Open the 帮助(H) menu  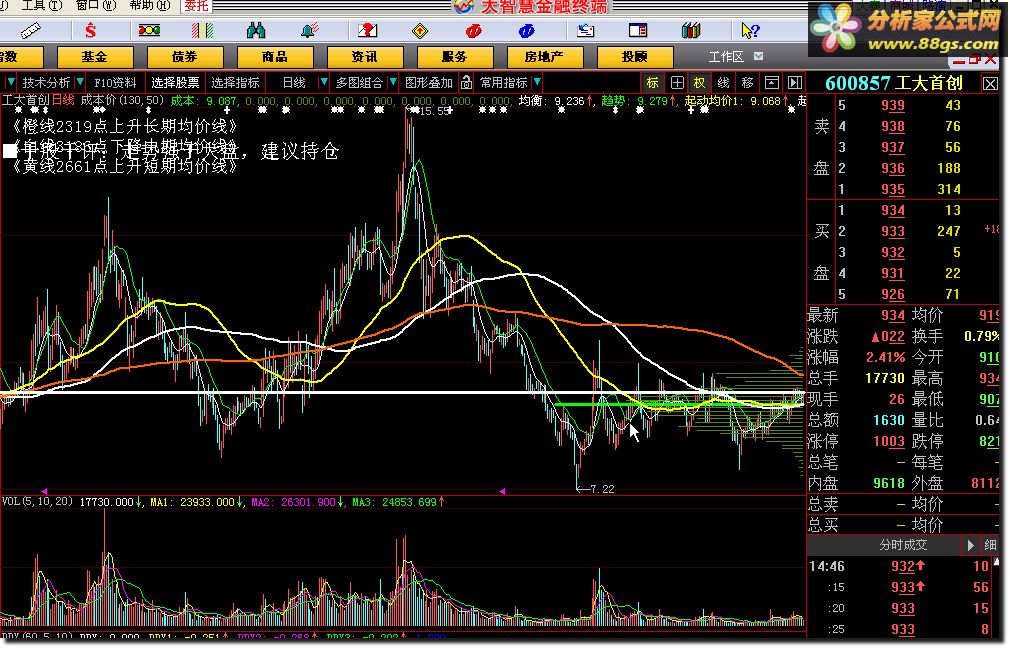point(150,5)
